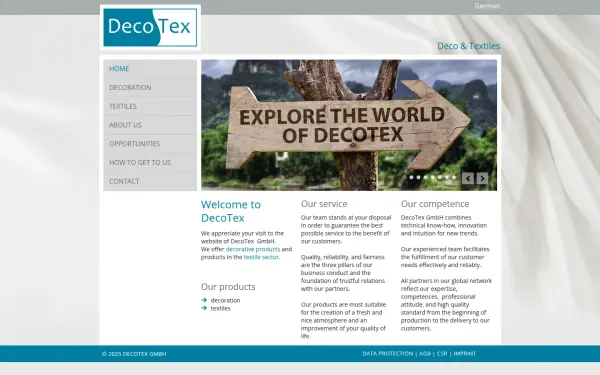This screenshot has width=600, height=375.
Task: Click the Explore the World banner image
Action: [349, 125]
